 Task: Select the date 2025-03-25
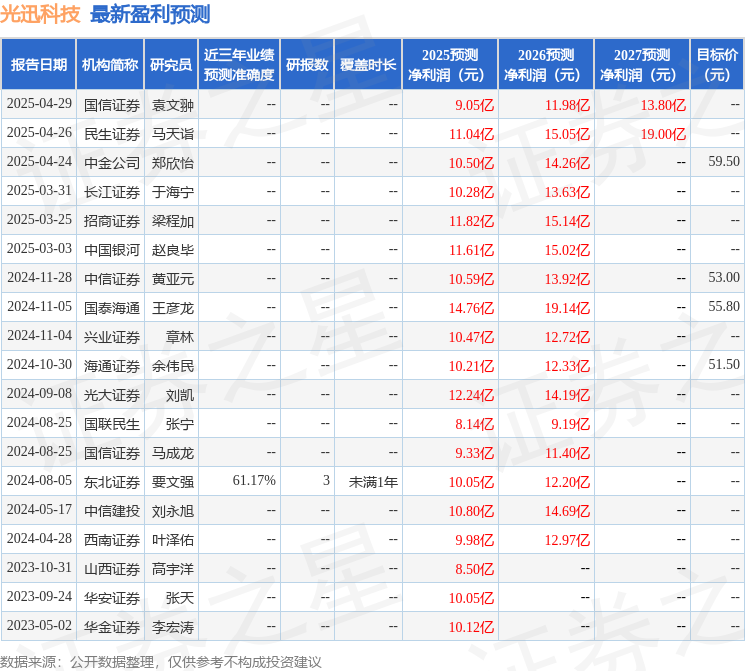coord(39,220)
